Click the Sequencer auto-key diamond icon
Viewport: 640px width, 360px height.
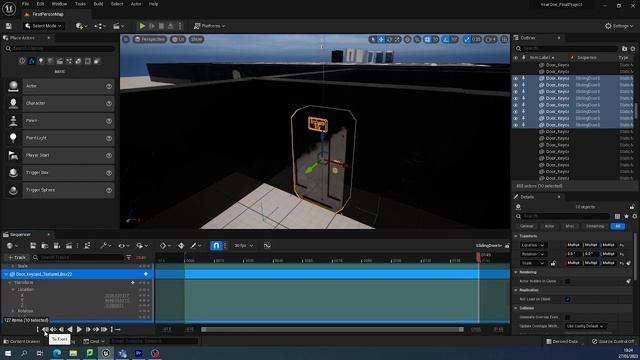pos(181,245)
